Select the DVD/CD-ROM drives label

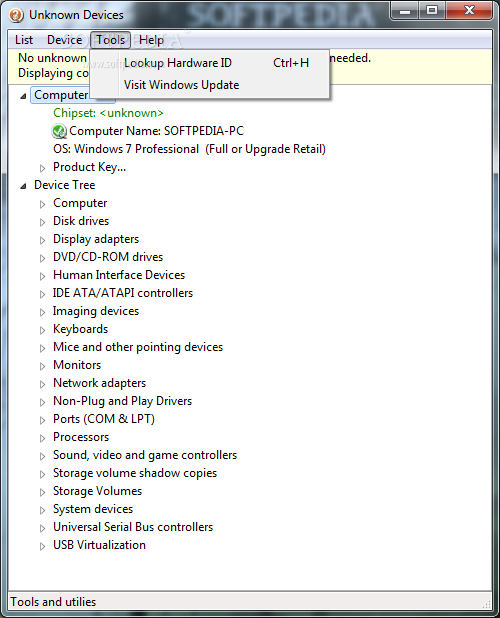pos(108,257)
